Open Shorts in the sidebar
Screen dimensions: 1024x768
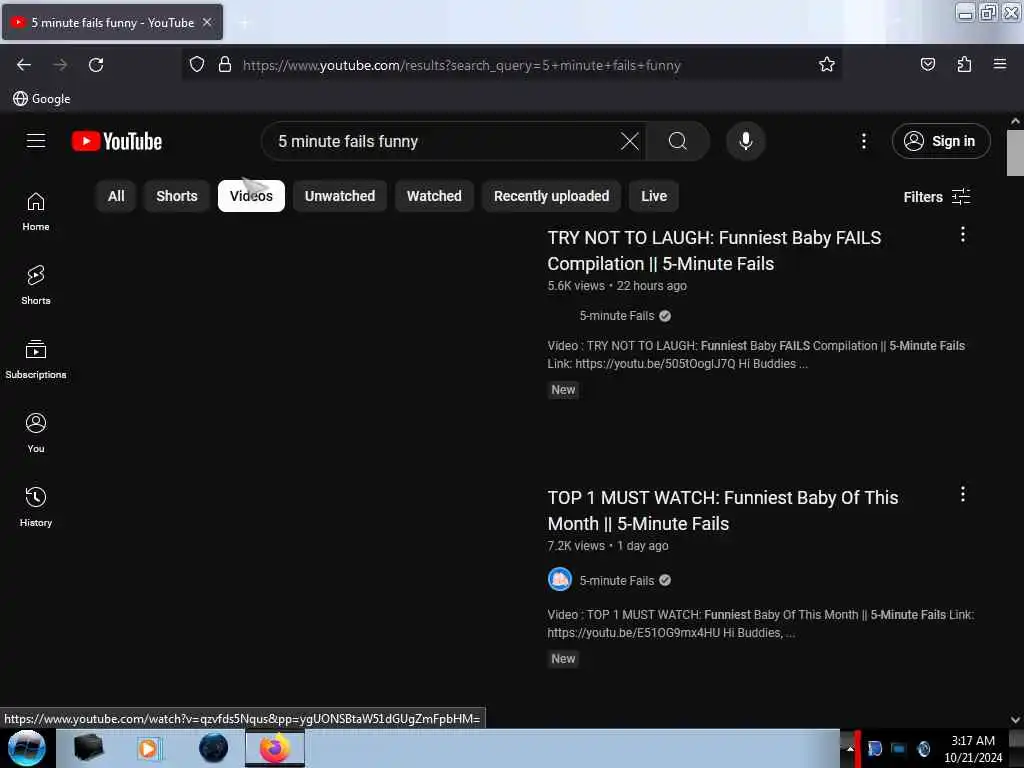point(36,285)
